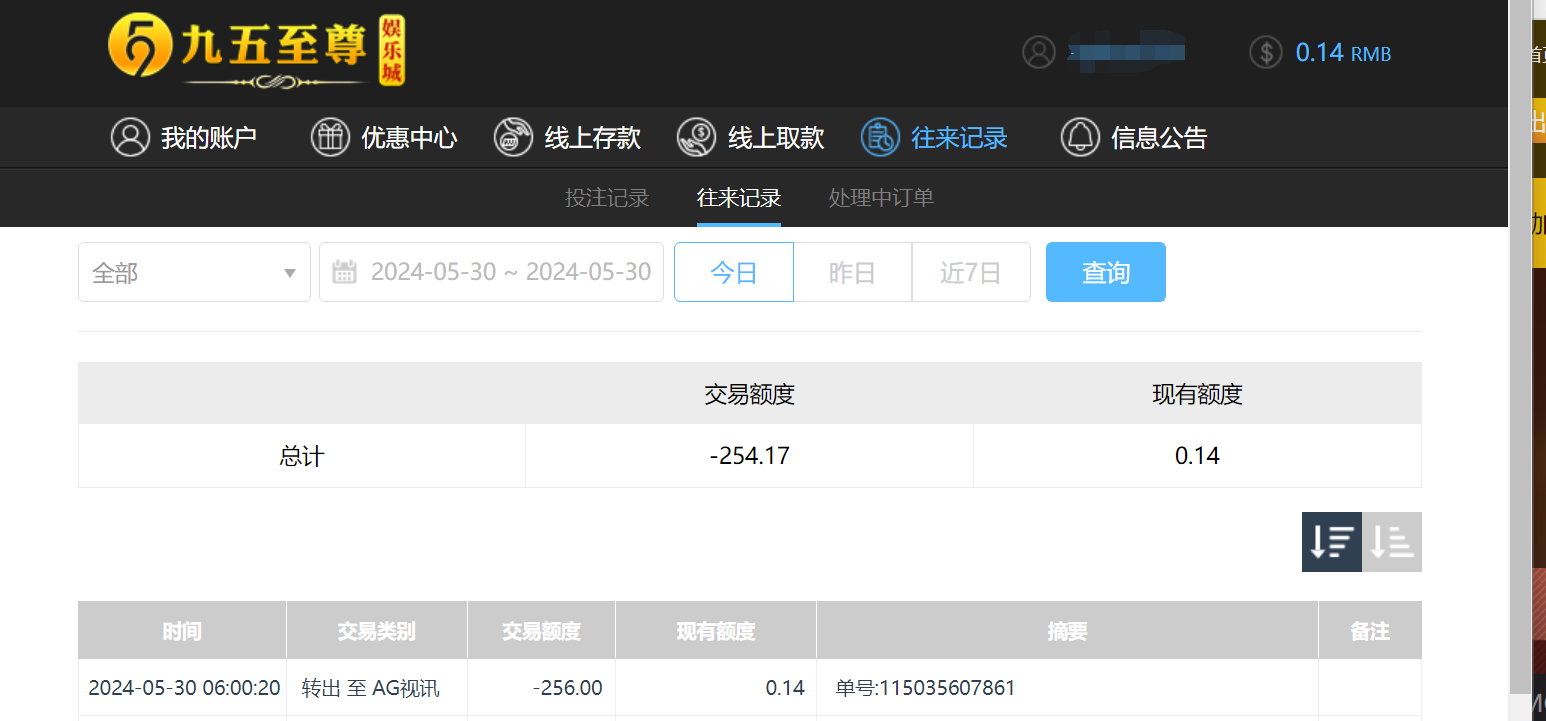This screenshot has height=721, width=1546.
Task: Click the 线上存款 deposit icon
Action: pyautogui.click(x=513, y=137)
